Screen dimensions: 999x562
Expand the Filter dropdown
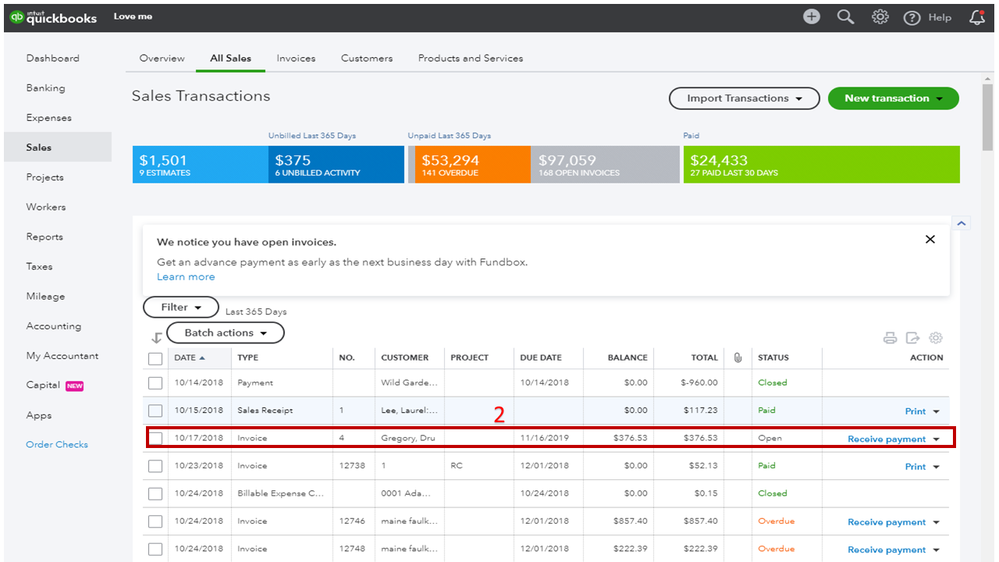pyautogui.click(x=180, y=307)
